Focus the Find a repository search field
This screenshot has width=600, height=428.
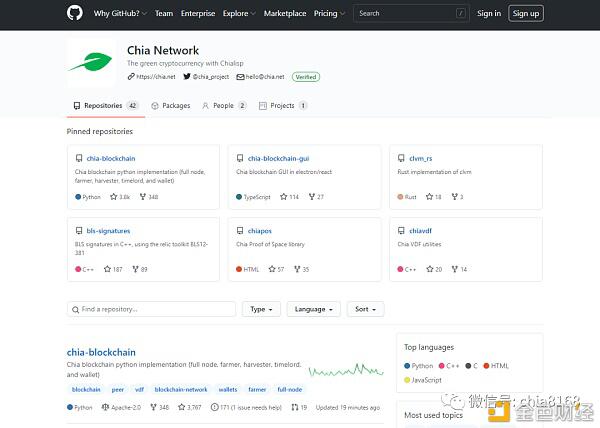(x=151, y=309)
